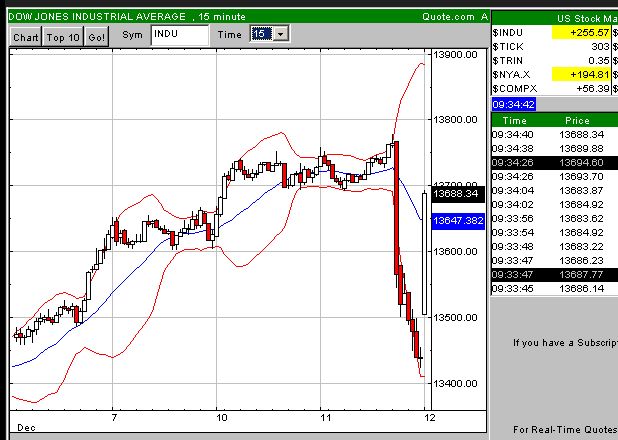This screenshot has height=440, width=618.
Task: Select the trade row priced 13686.23
Action: coord(555,261)
